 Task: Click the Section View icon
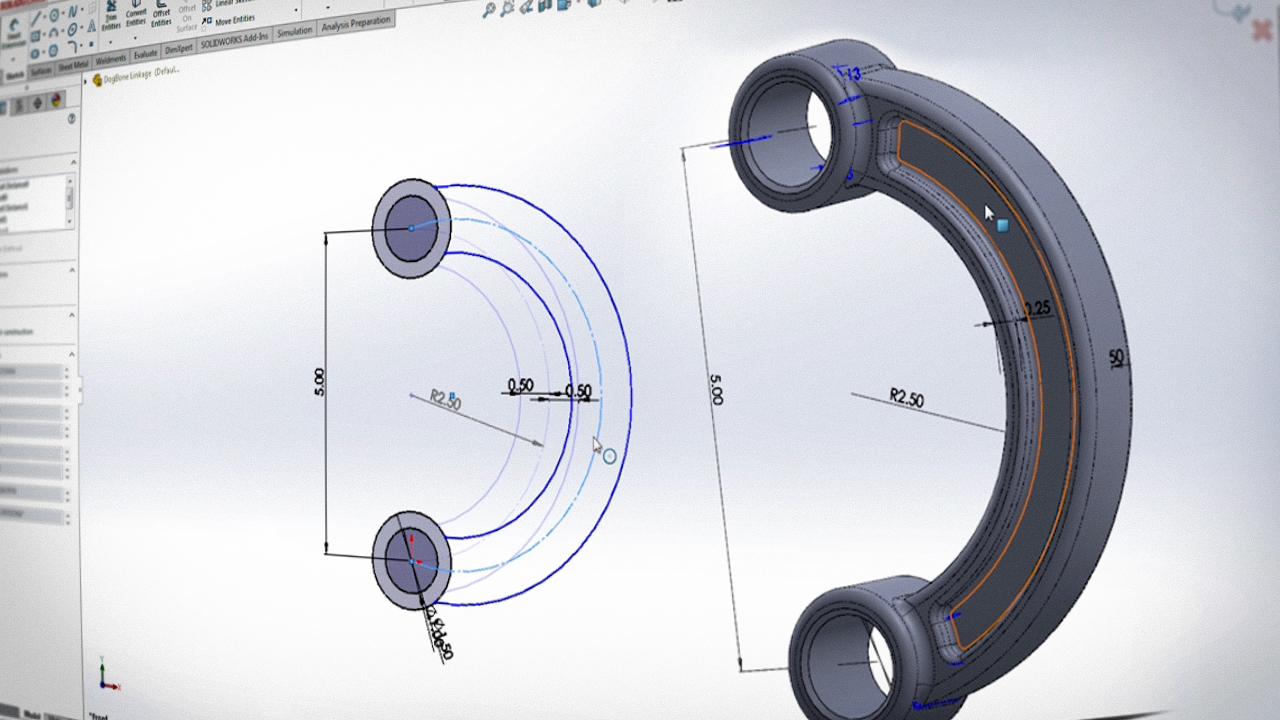point(546,5)
